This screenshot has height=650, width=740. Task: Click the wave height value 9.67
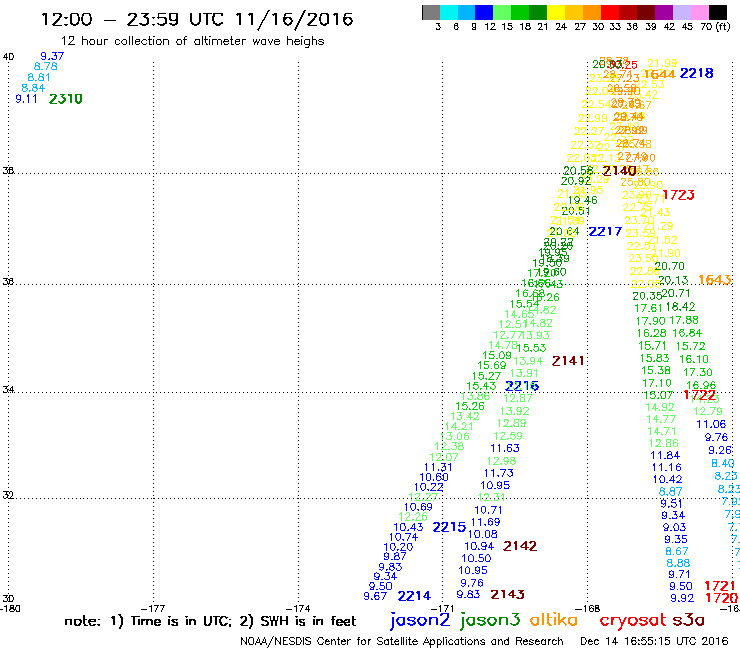pyautogui.click(x=375, y=596)
